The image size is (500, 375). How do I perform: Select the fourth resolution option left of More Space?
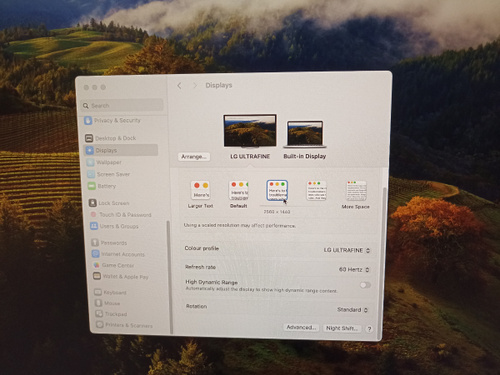[316, 191]
